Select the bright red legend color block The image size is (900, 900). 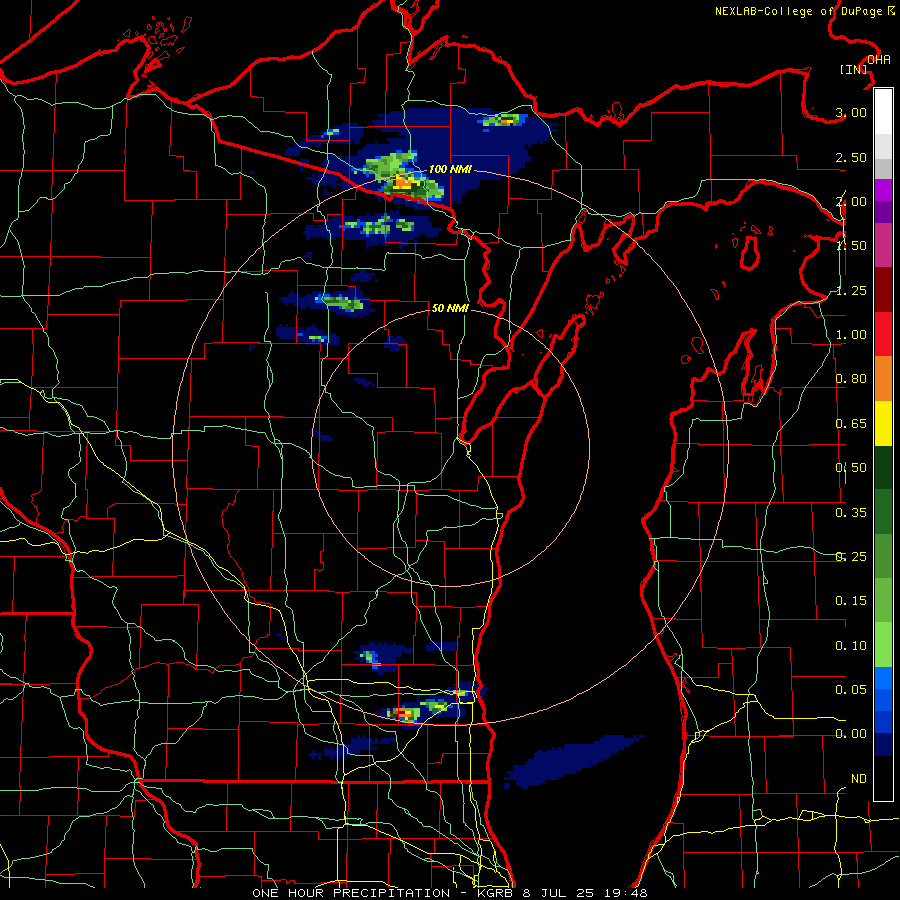883,334
